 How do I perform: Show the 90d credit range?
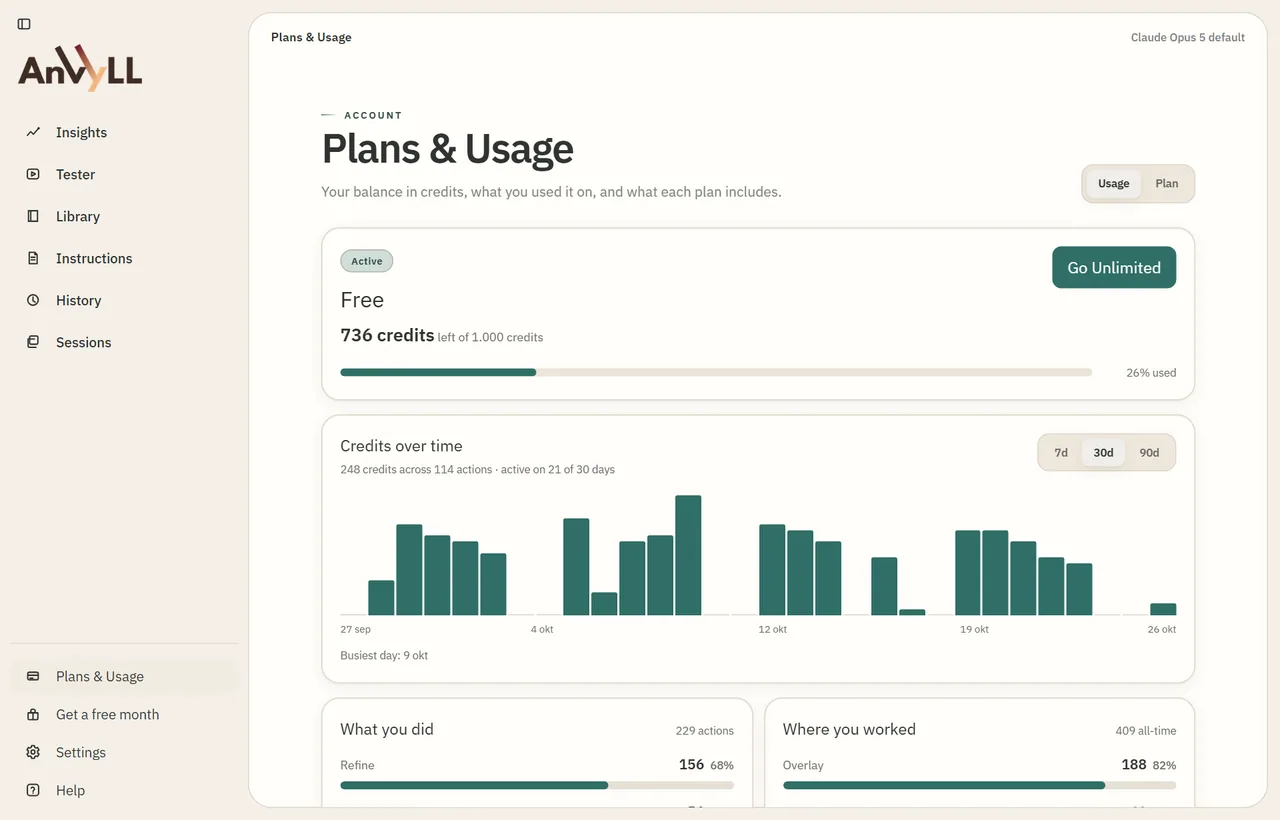coord(1149,453)
